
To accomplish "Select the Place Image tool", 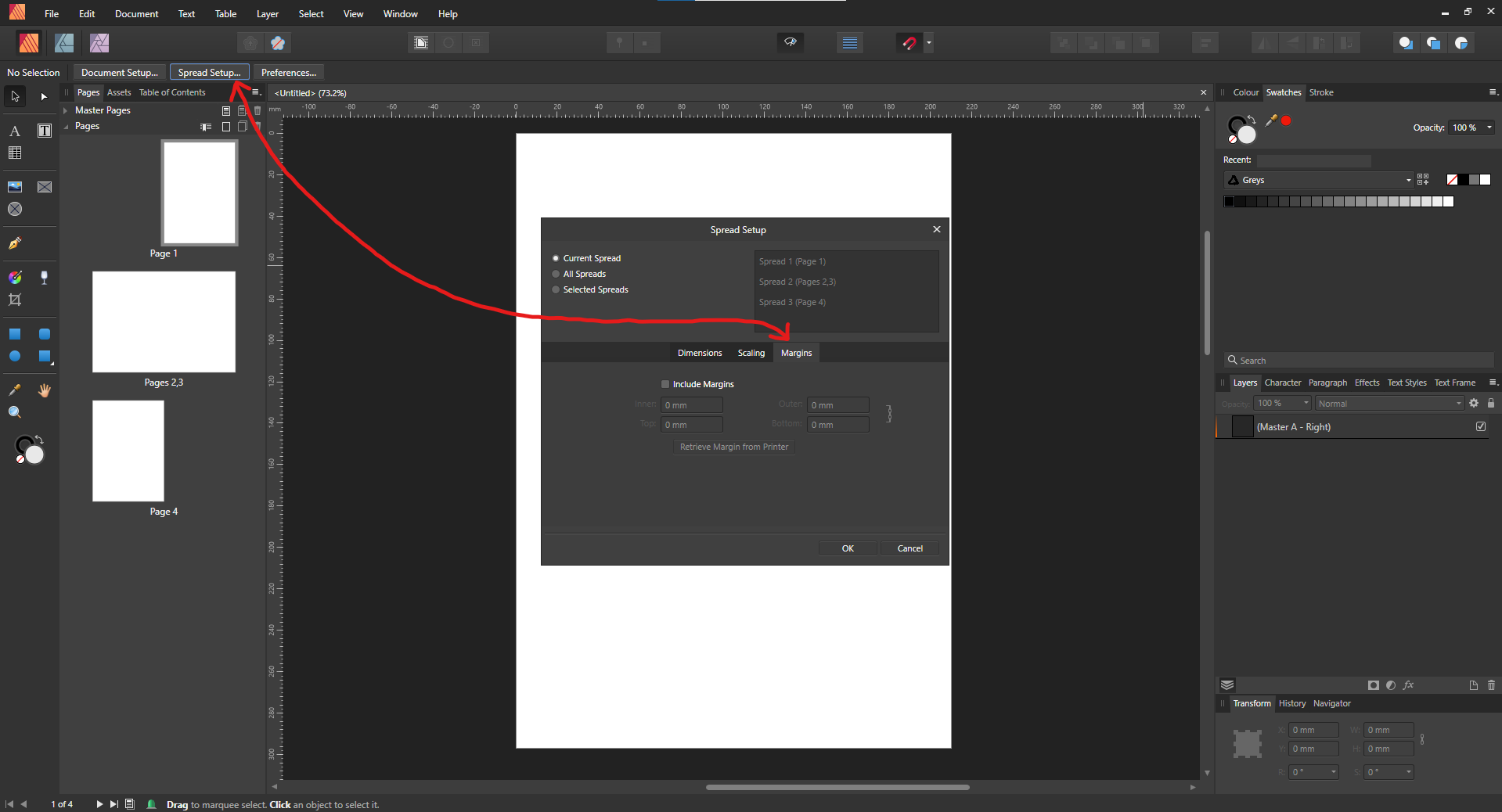I will [15, 187].
